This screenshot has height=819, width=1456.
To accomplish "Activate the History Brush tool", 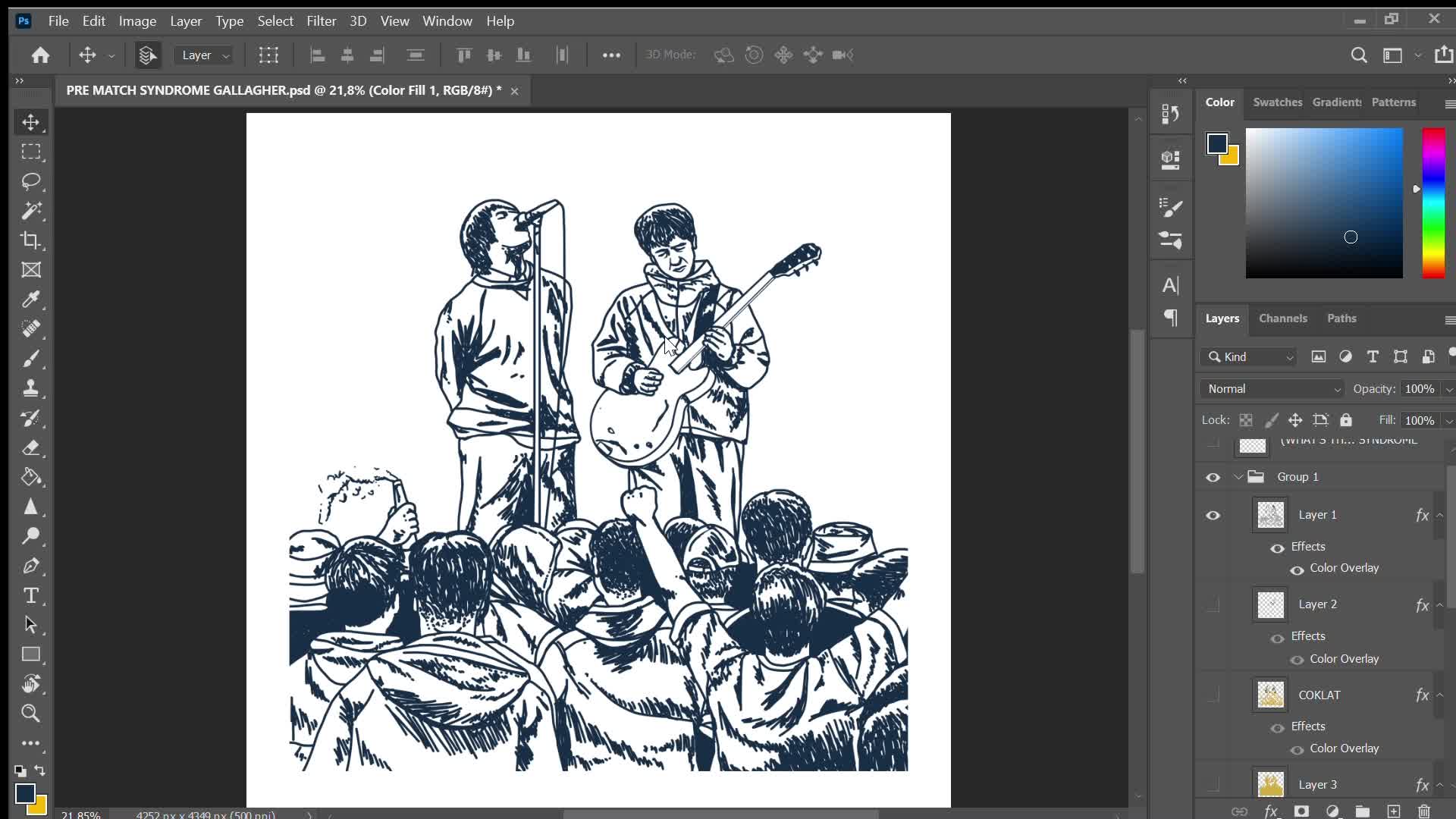I will (x=31, y=418).
